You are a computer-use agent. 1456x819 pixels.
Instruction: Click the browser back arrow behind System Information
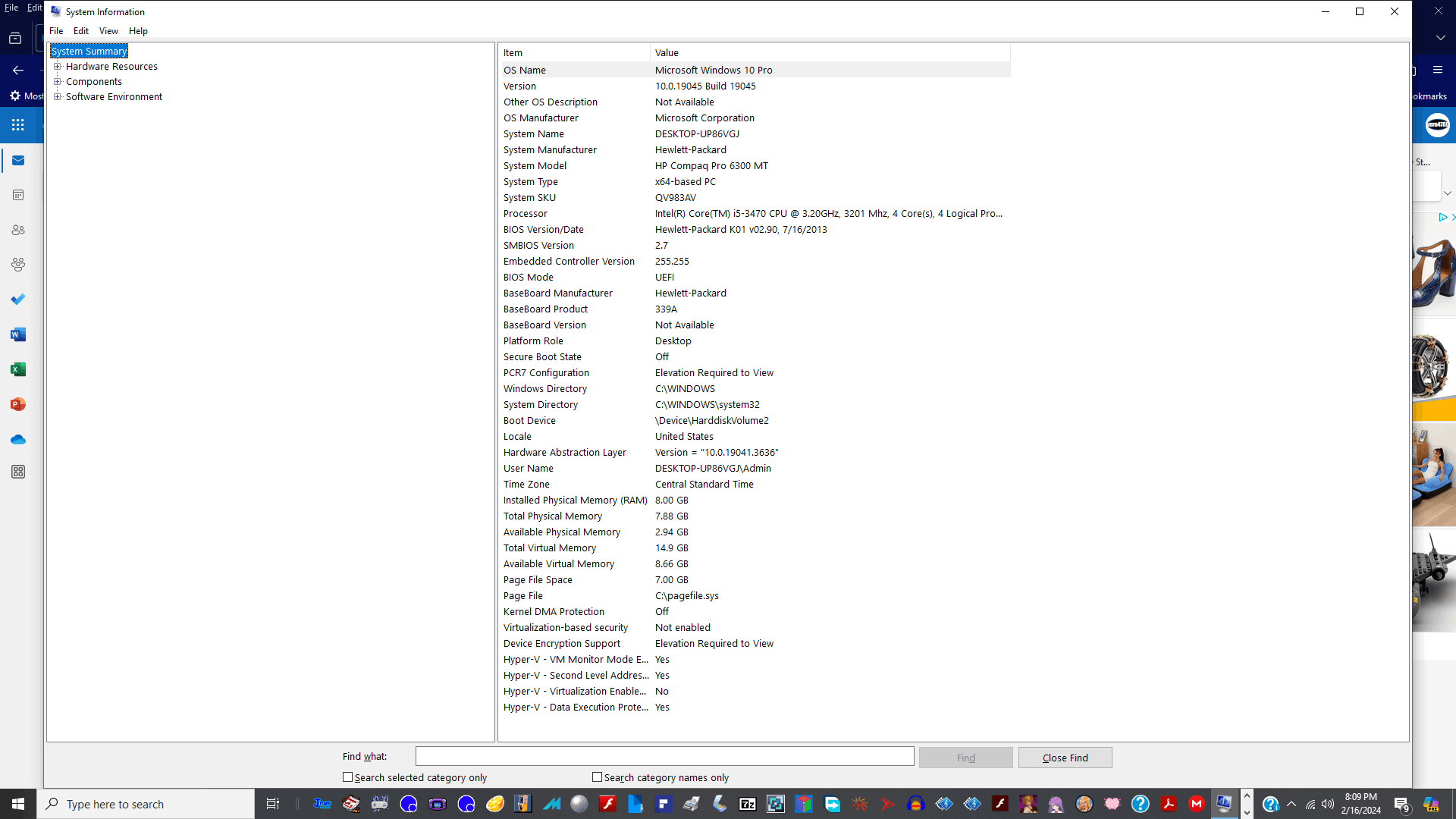click(18, 70)
